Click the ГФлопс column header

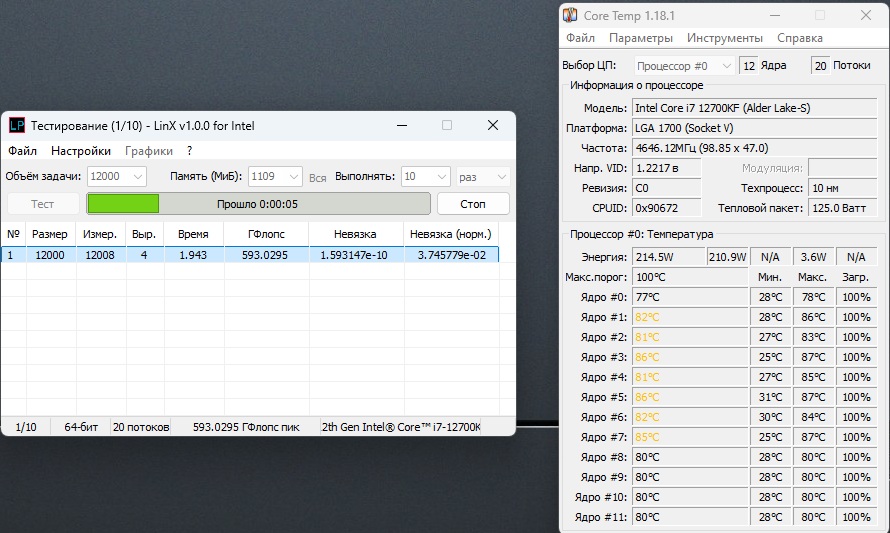[266, 234]
